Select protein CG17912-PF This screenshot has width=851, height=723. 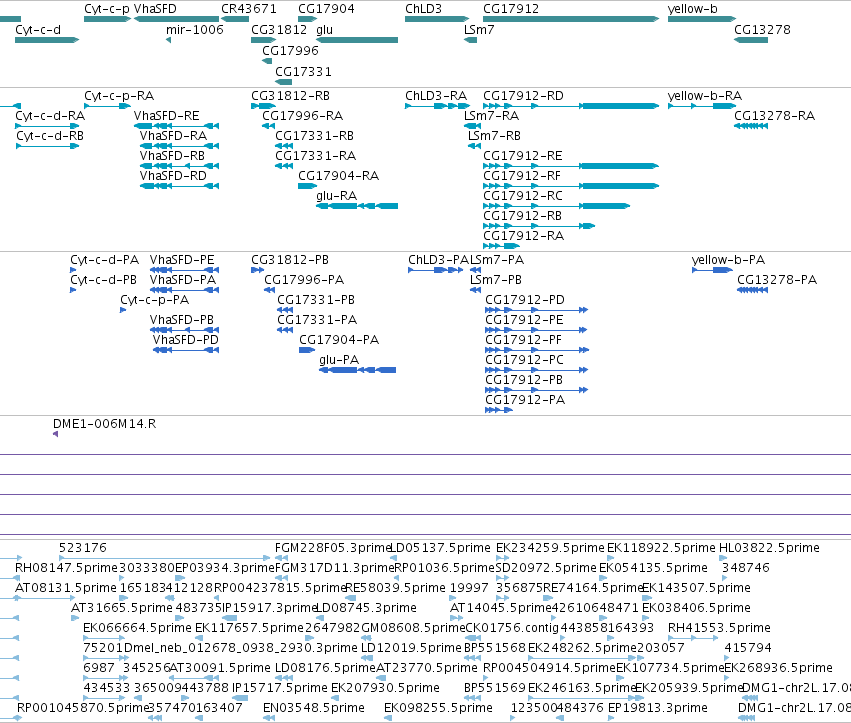(524, 340)
